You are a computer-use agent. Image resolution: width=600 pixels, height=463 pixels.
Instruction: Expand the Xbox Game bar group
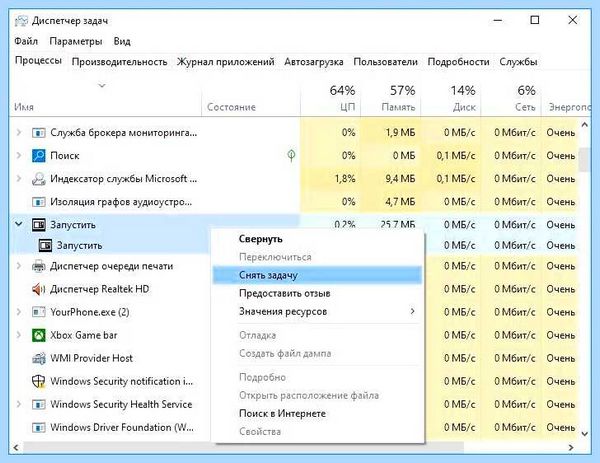click(x=18, y=335)
